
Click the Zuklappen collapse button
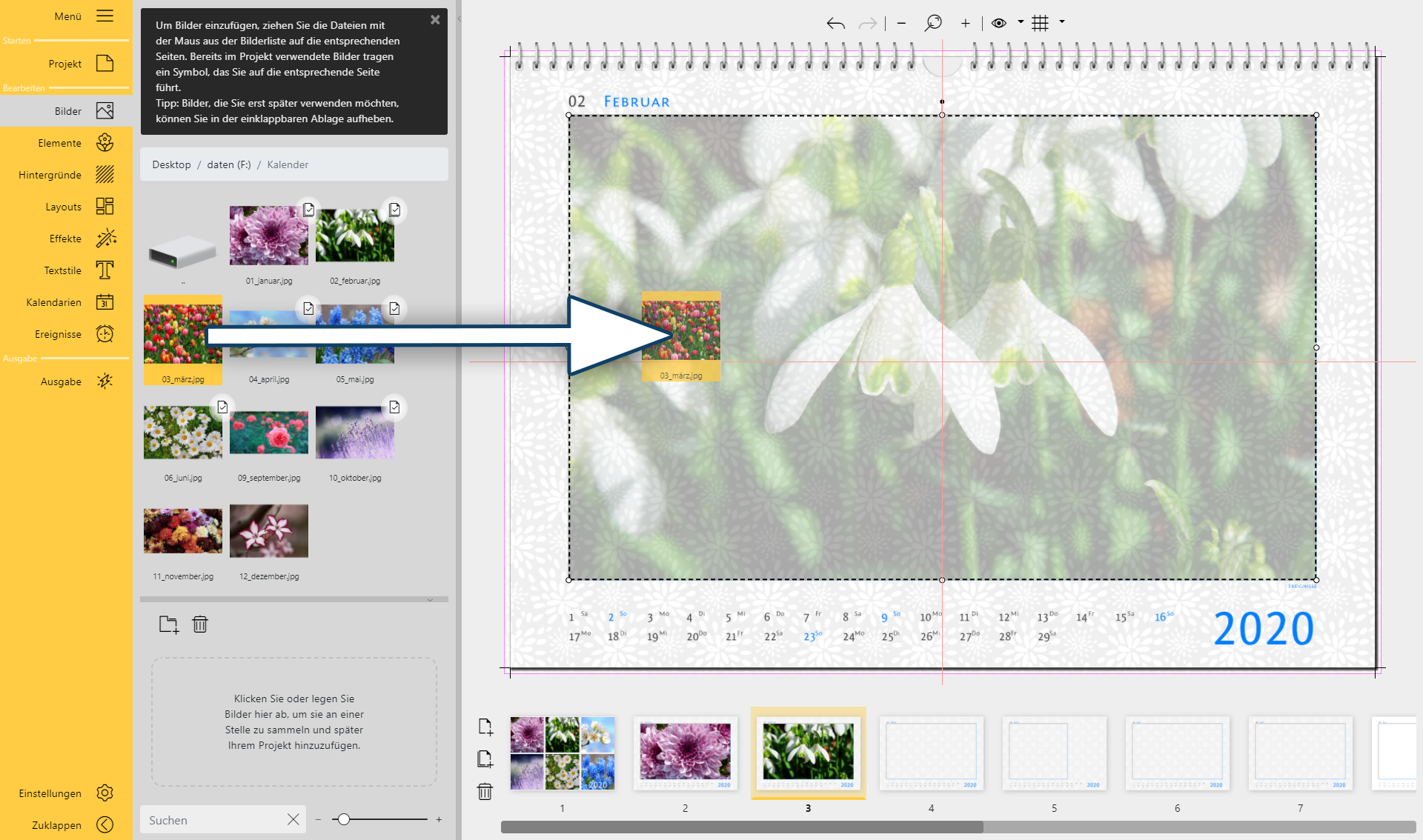click(105, 824)
